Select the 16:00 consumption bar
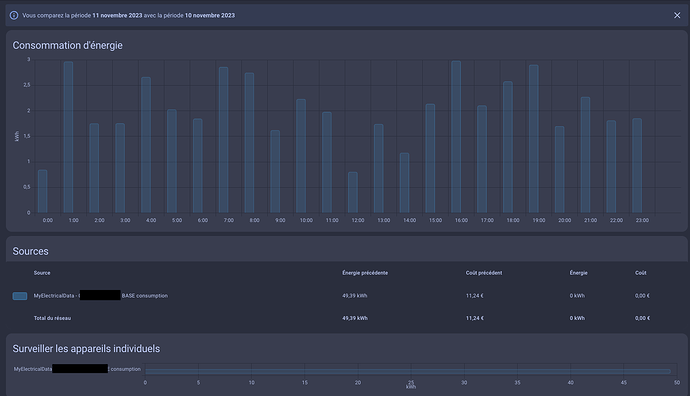The width and height of the screenshot is (690, 396). (x=456, y=137)
